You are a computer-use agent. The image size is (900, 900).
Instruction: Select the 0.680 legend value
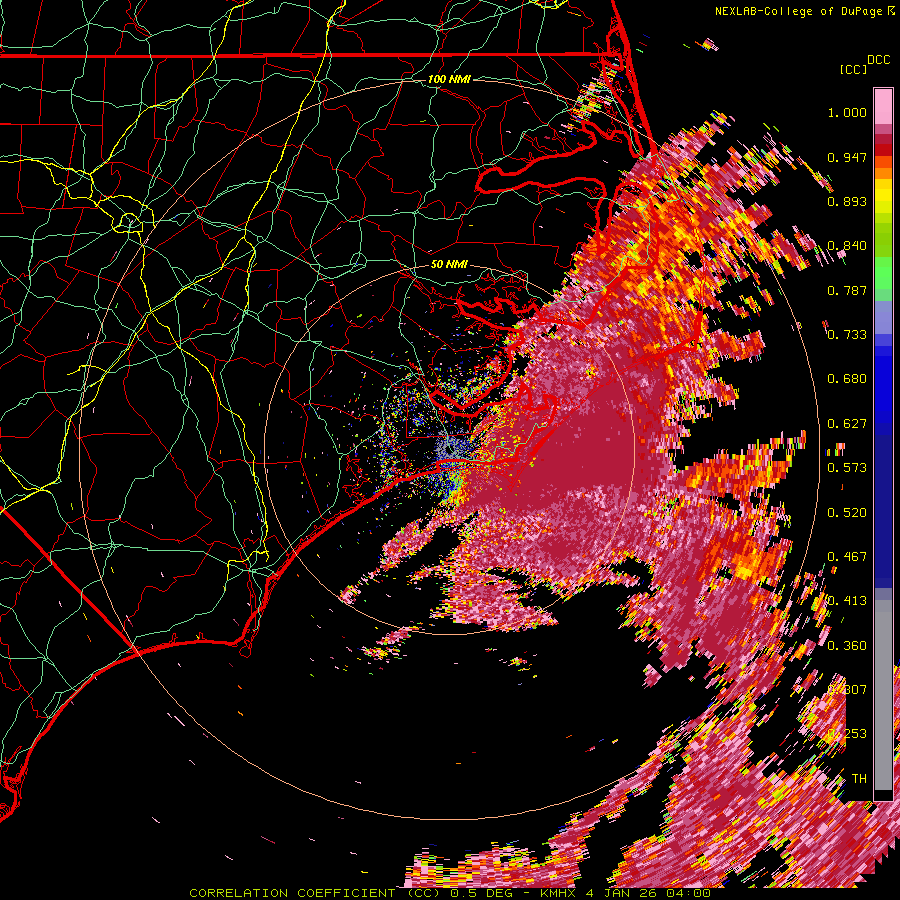[847, 379]
